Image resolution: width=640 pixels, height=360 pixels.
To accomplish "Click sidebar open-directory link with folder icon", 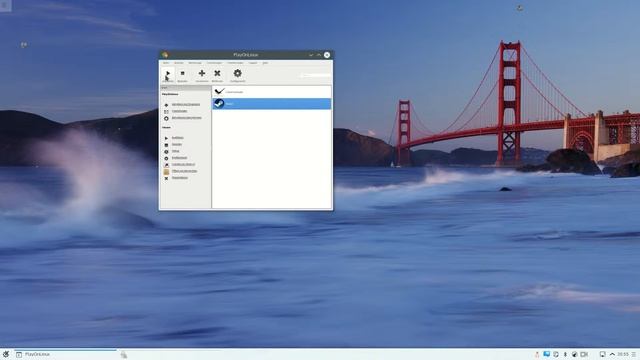I will click(x=184, y=171).
